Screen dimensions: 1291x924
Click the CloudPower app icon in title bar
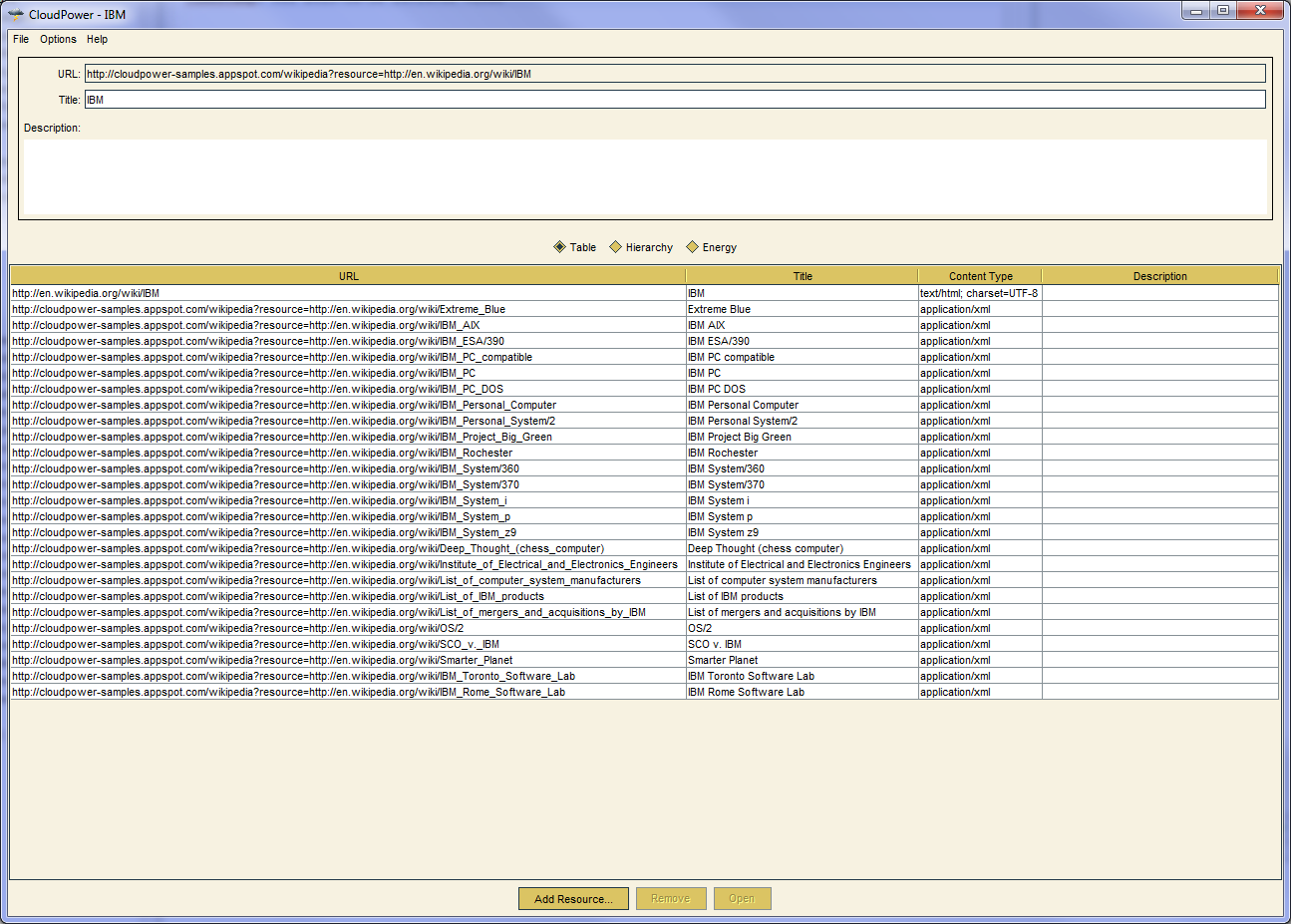tap(16, 15)
